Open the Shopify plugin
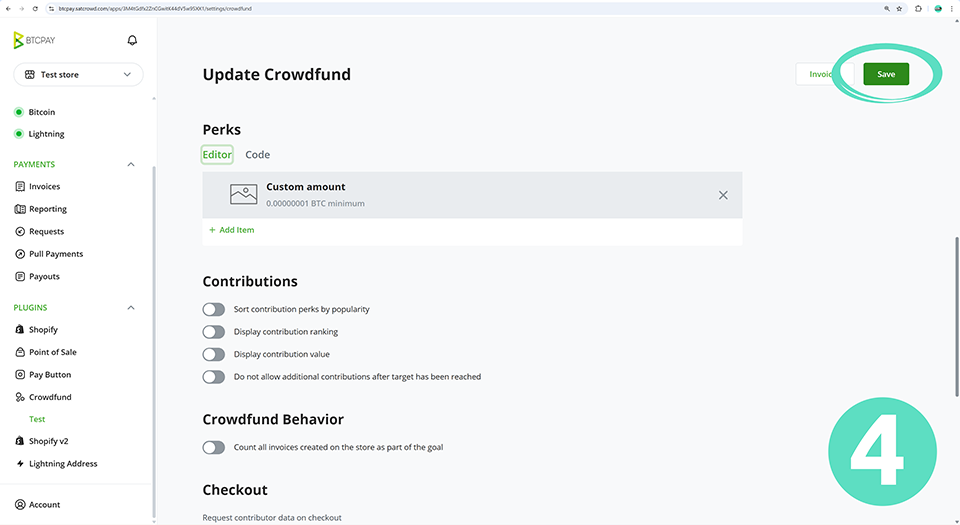 click(43, 329)
